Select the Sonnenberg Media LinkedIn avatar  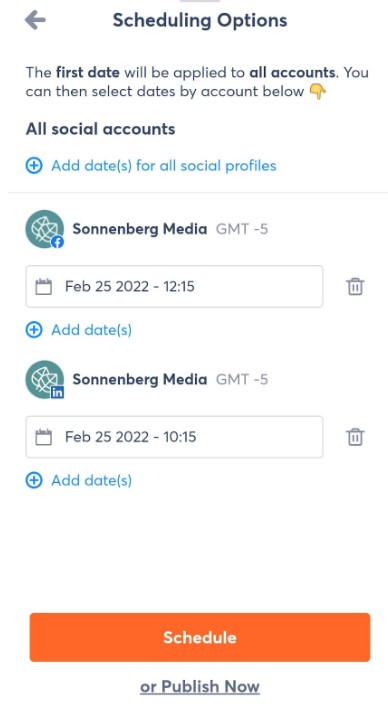pyautogui.click(x=44, y=380)
